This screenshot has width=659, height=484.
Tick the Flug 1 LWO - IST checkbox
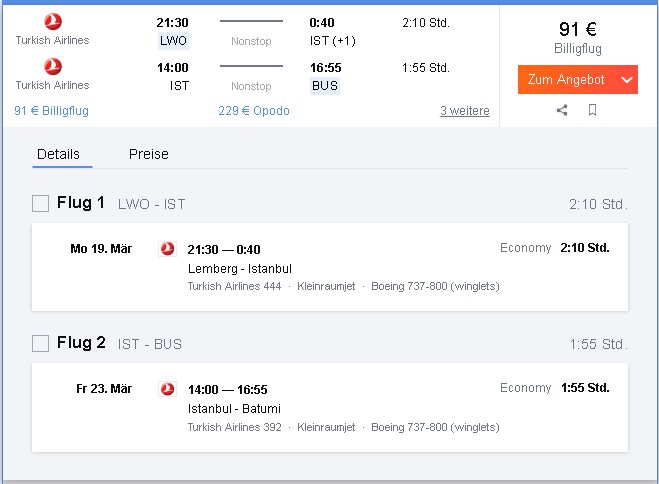40,203
